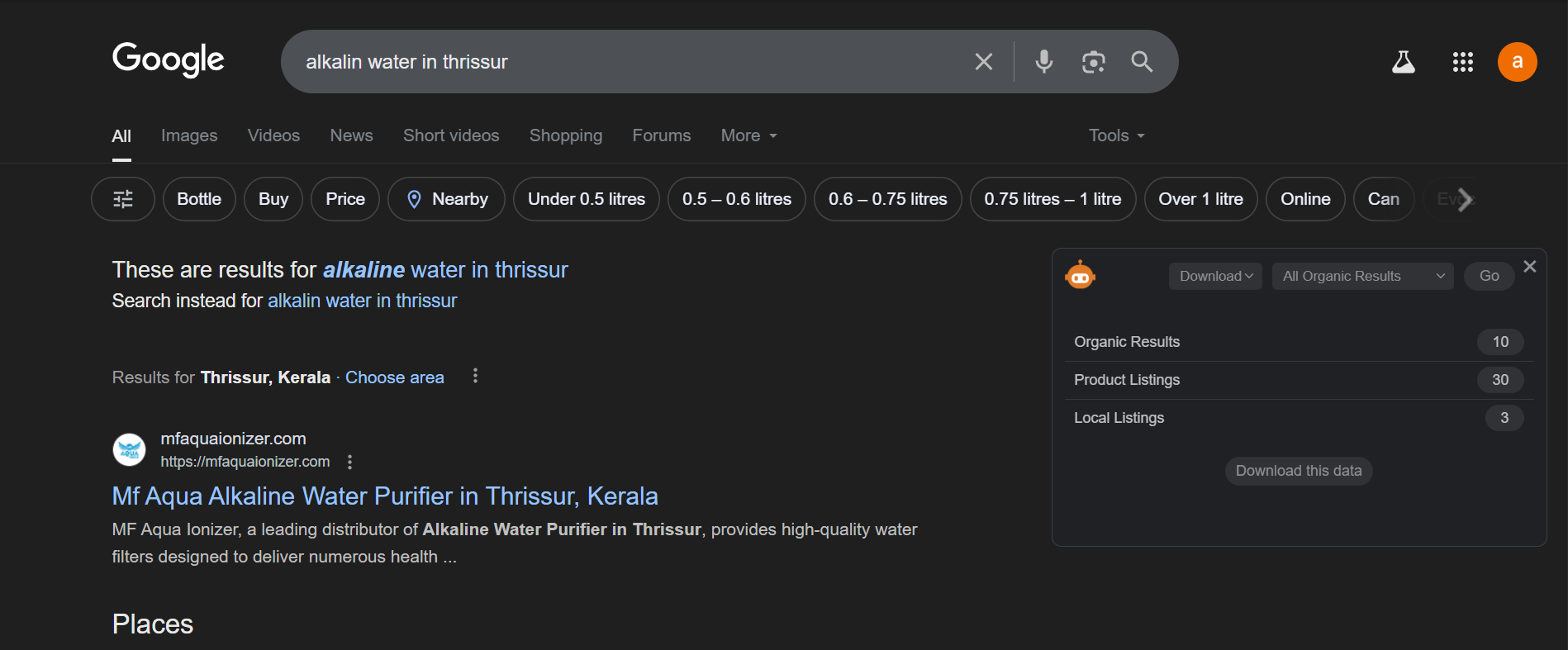Switch to the Images tab

tap(189, 135)
